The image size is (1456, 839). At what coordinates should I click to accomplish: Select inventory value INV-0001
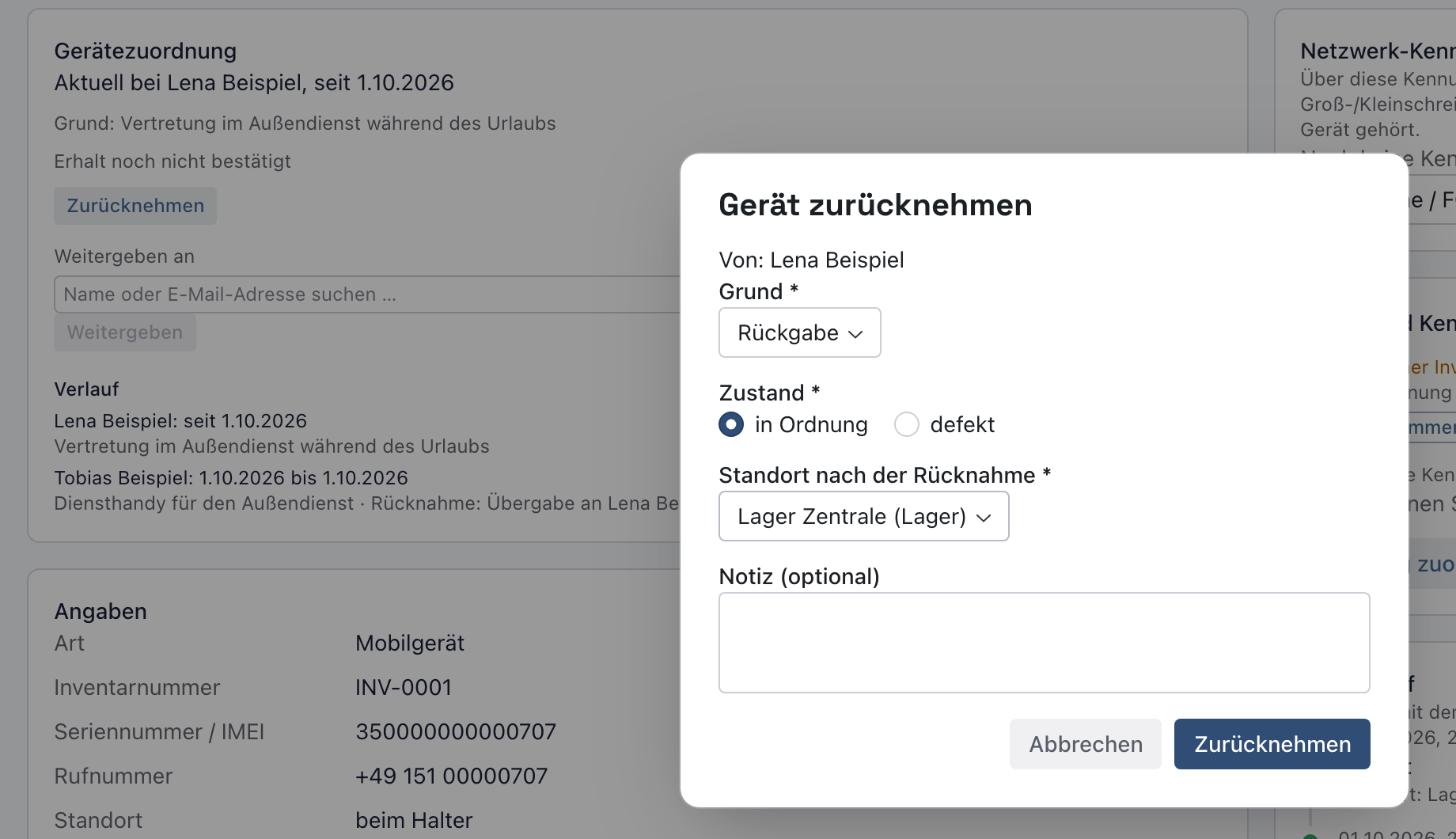click(x=404, y=687)
